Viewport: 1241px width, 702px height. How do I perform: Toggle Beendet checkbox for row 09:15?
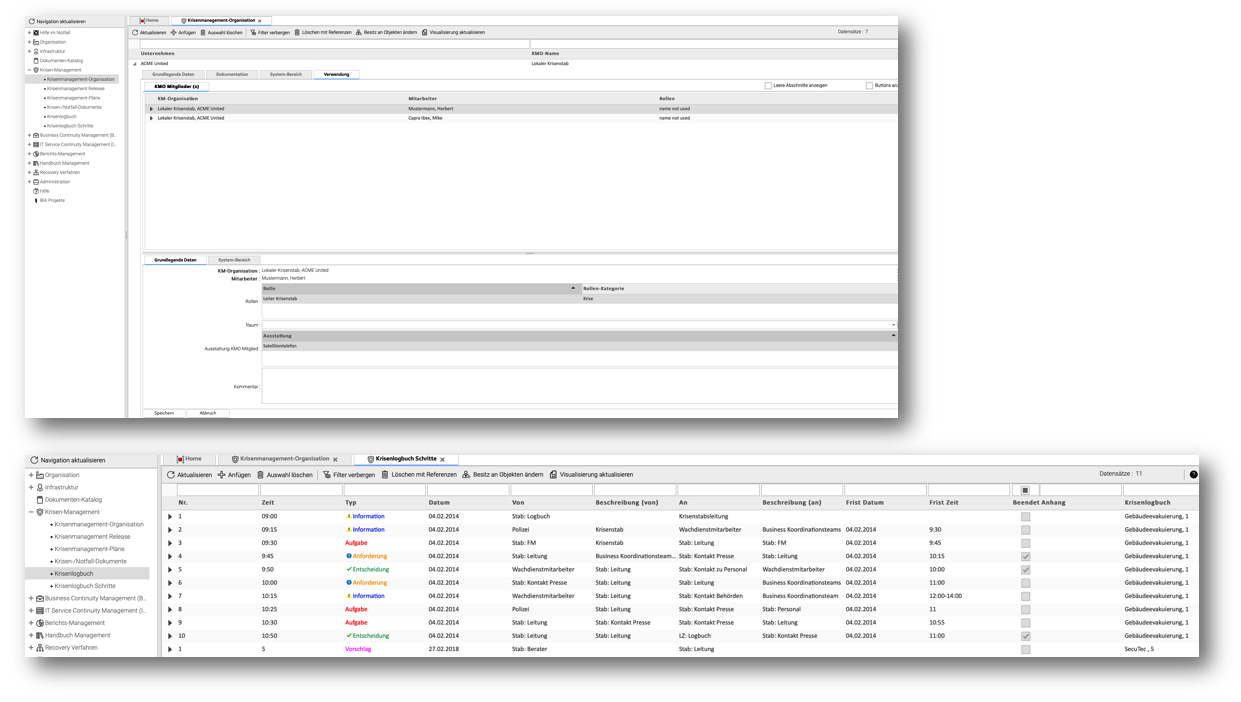[1025, 530]
